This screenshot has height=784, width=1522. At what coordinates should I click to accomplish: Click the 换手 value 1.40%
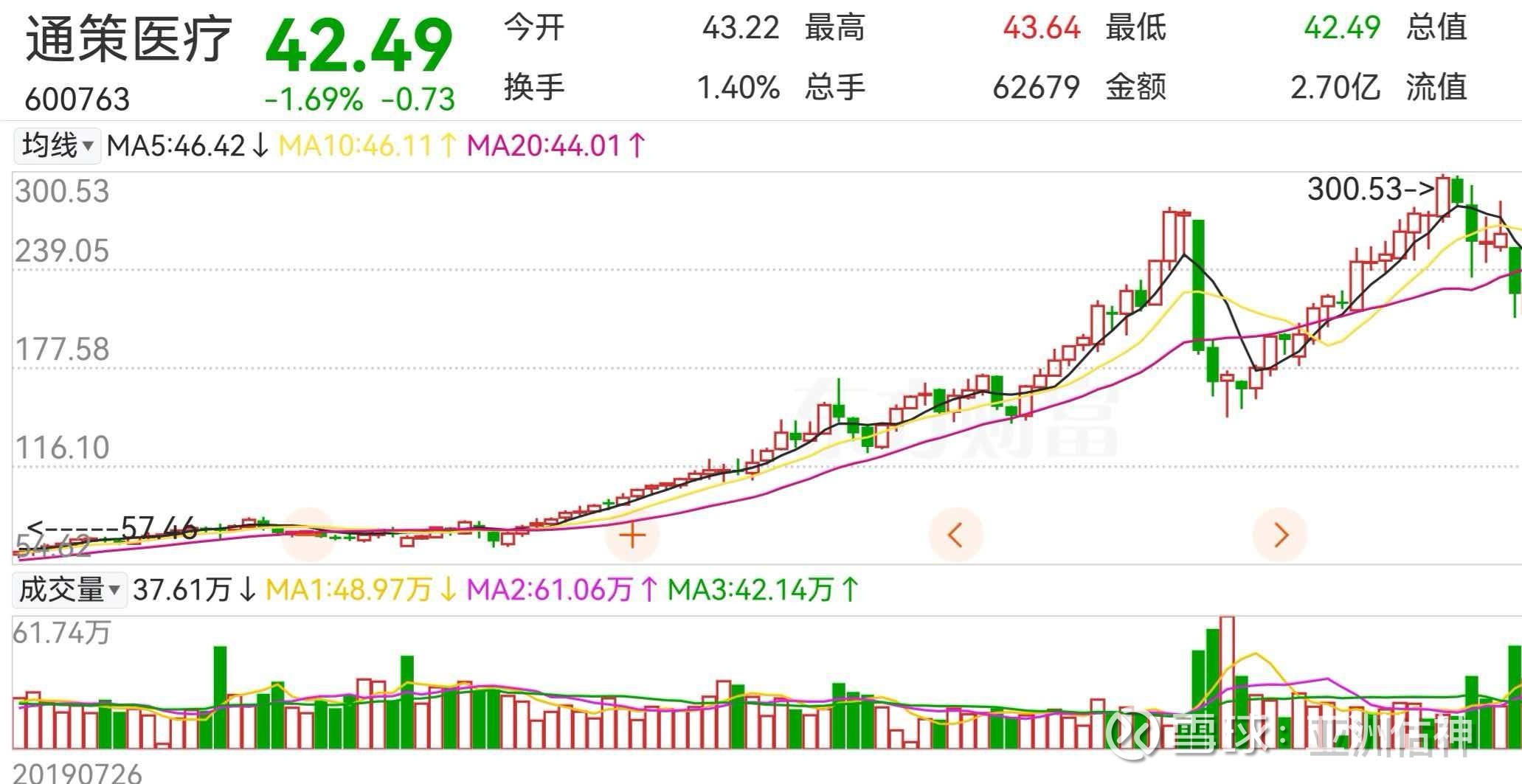click(x=738, y=88)
